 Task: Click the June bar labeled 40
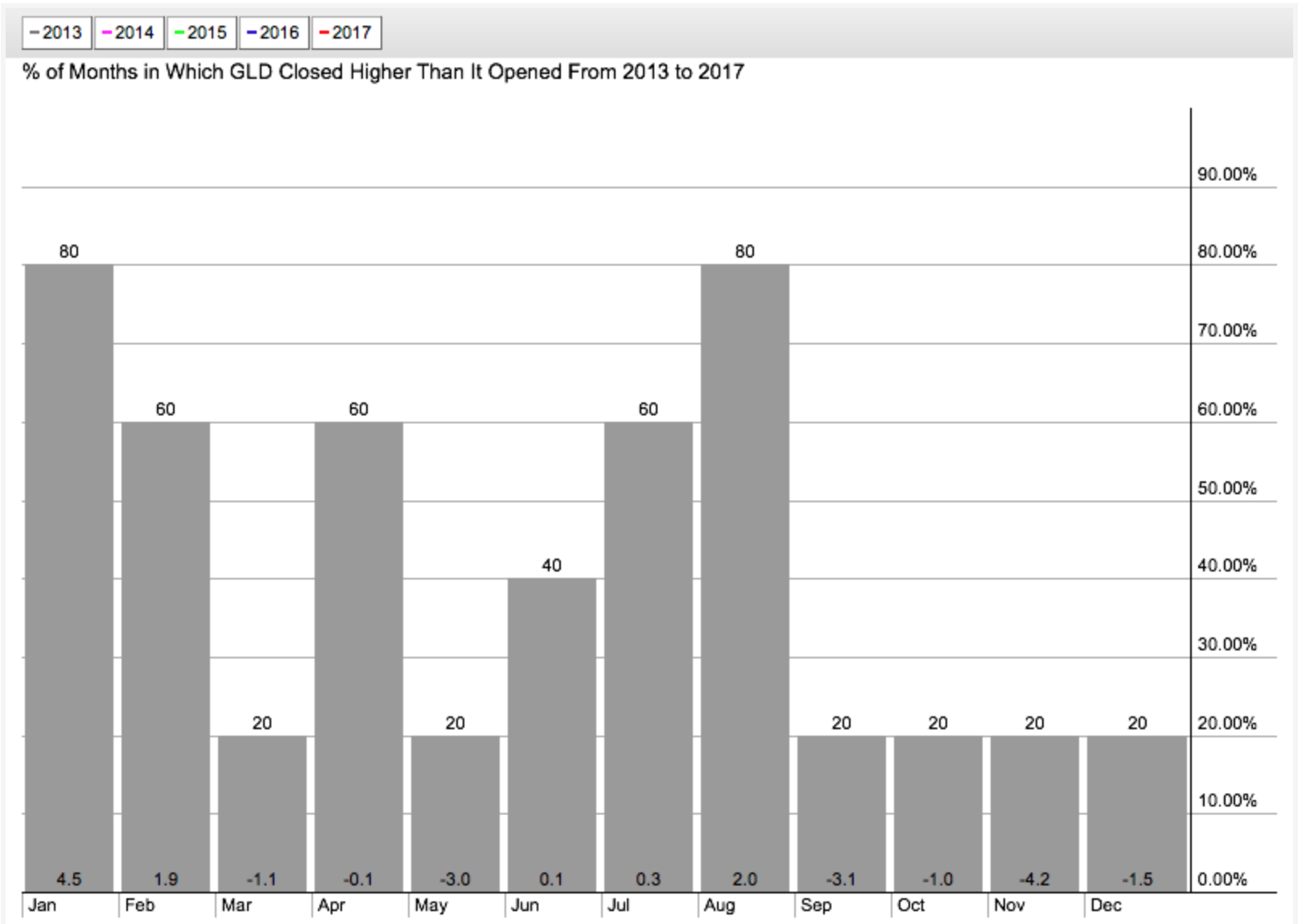tap(552, 735)
